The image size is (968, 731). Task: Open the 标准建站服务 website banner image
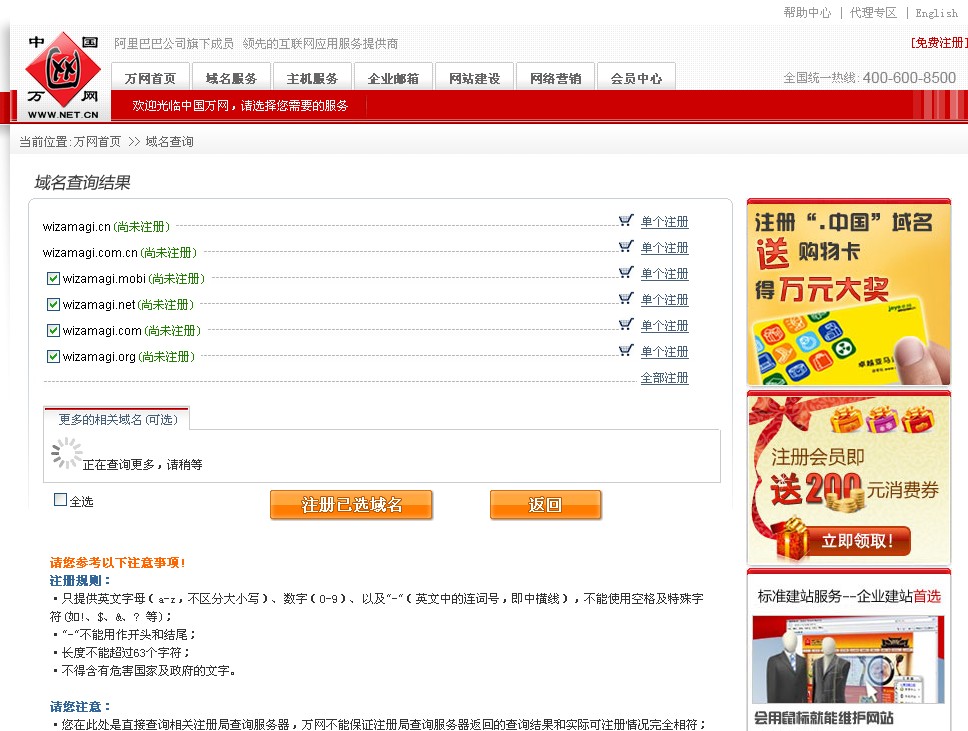pyautogui.click(x=848, y=659)
